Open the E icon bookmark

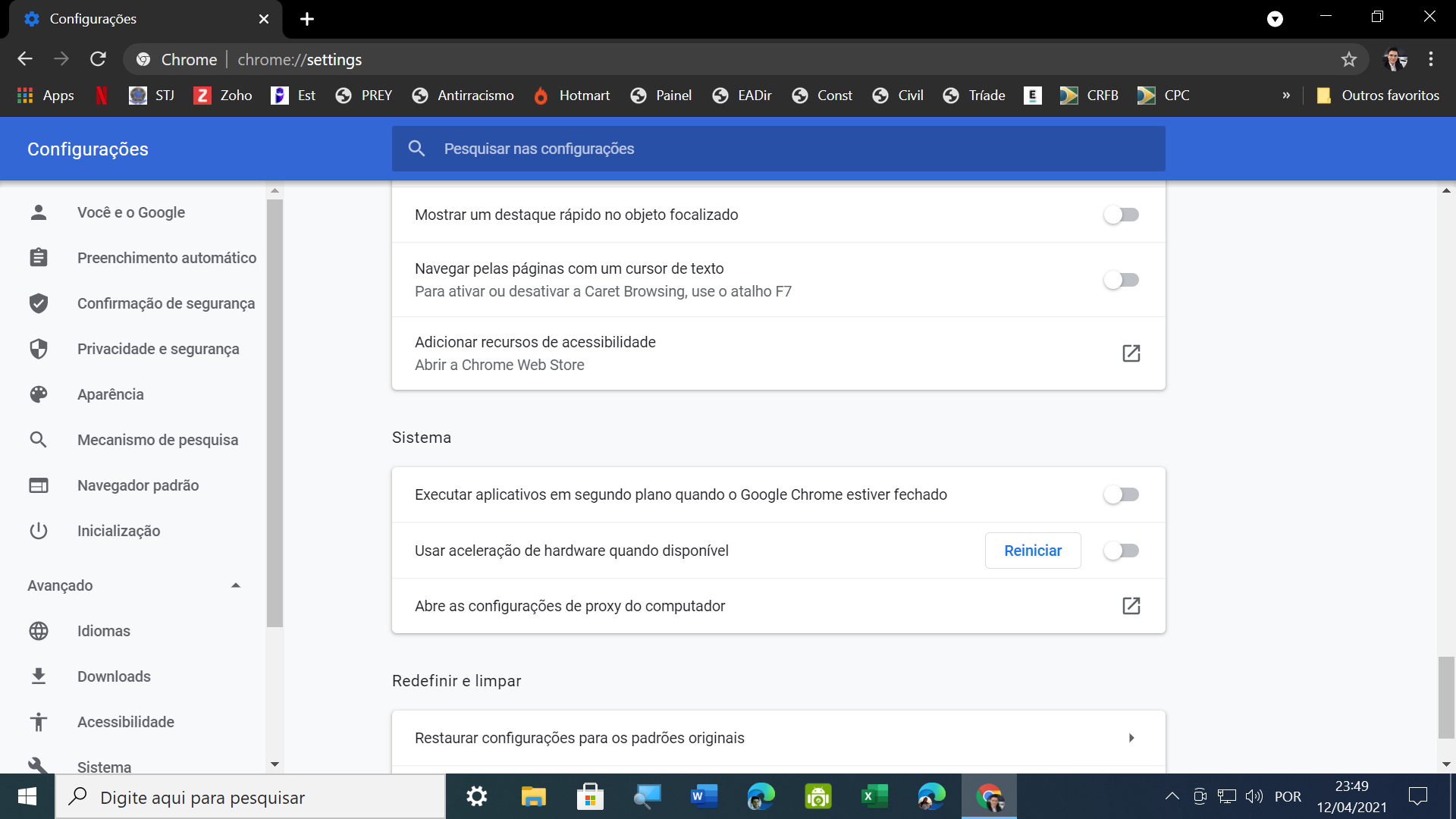(1032, 96)
